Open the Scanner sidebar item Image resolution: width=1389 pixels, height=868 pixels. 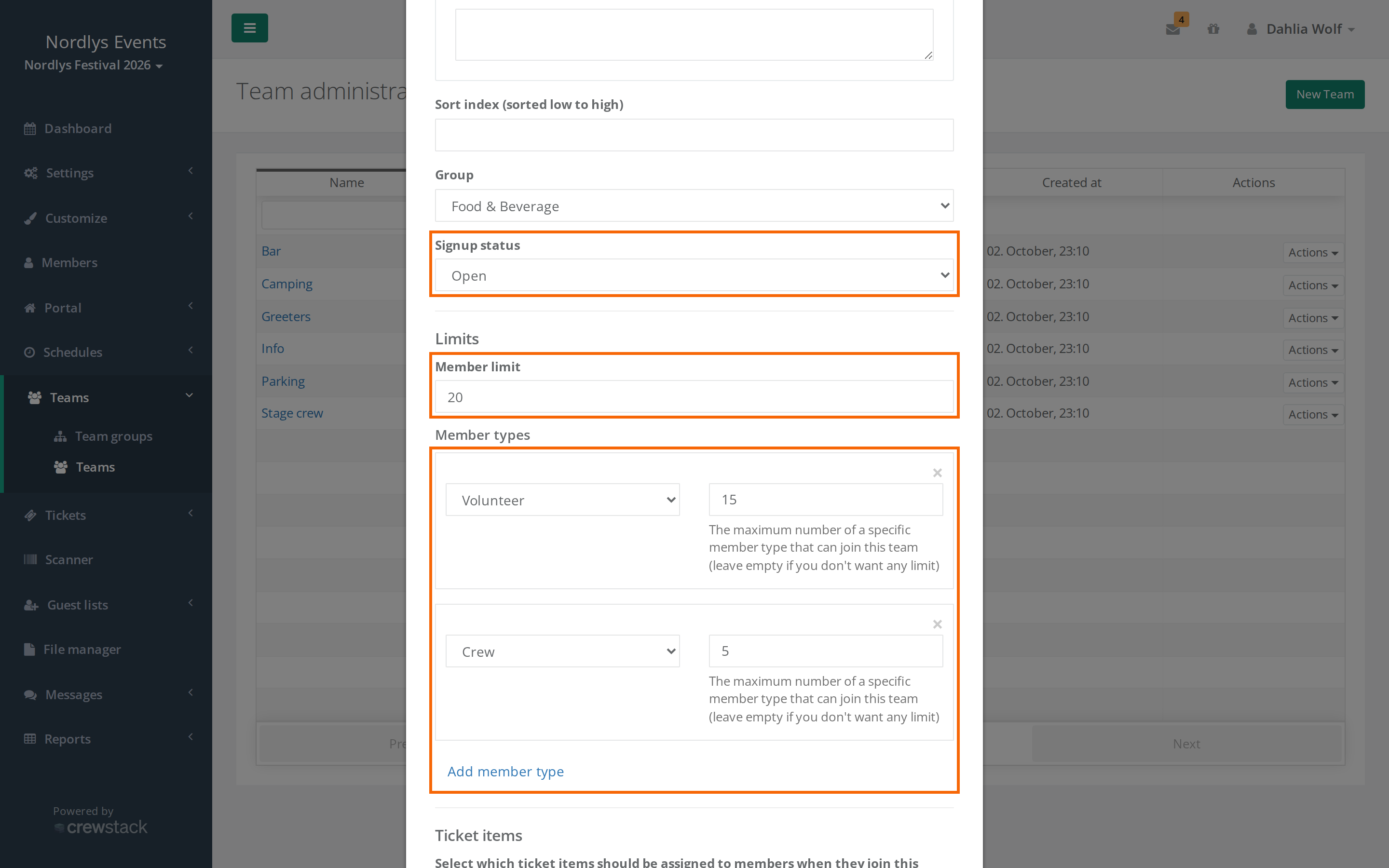tap(106, 560)
